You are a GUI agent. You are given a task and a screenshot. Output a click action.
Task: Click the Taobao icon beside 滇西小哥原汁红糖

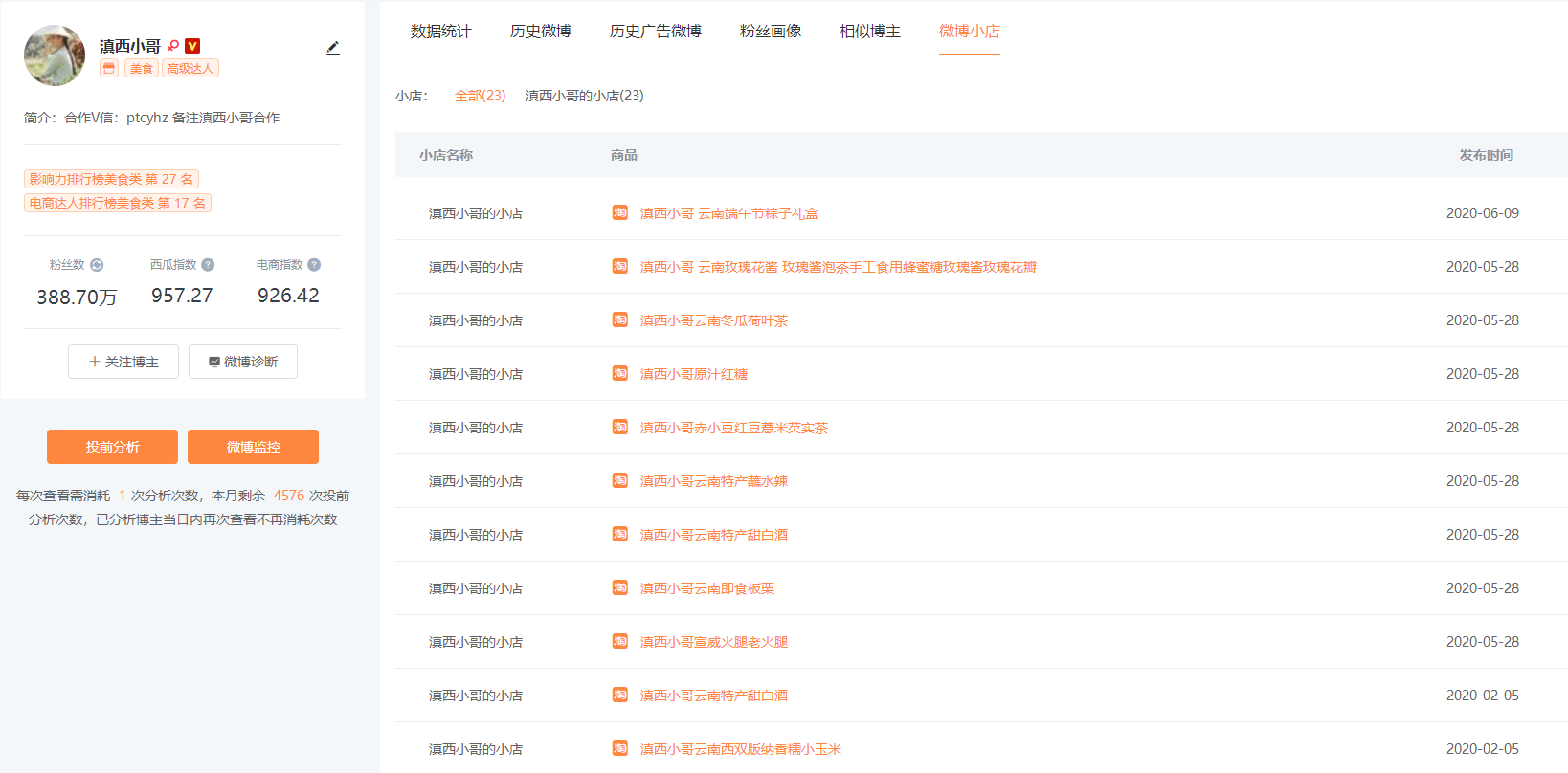tap(620, 373)
